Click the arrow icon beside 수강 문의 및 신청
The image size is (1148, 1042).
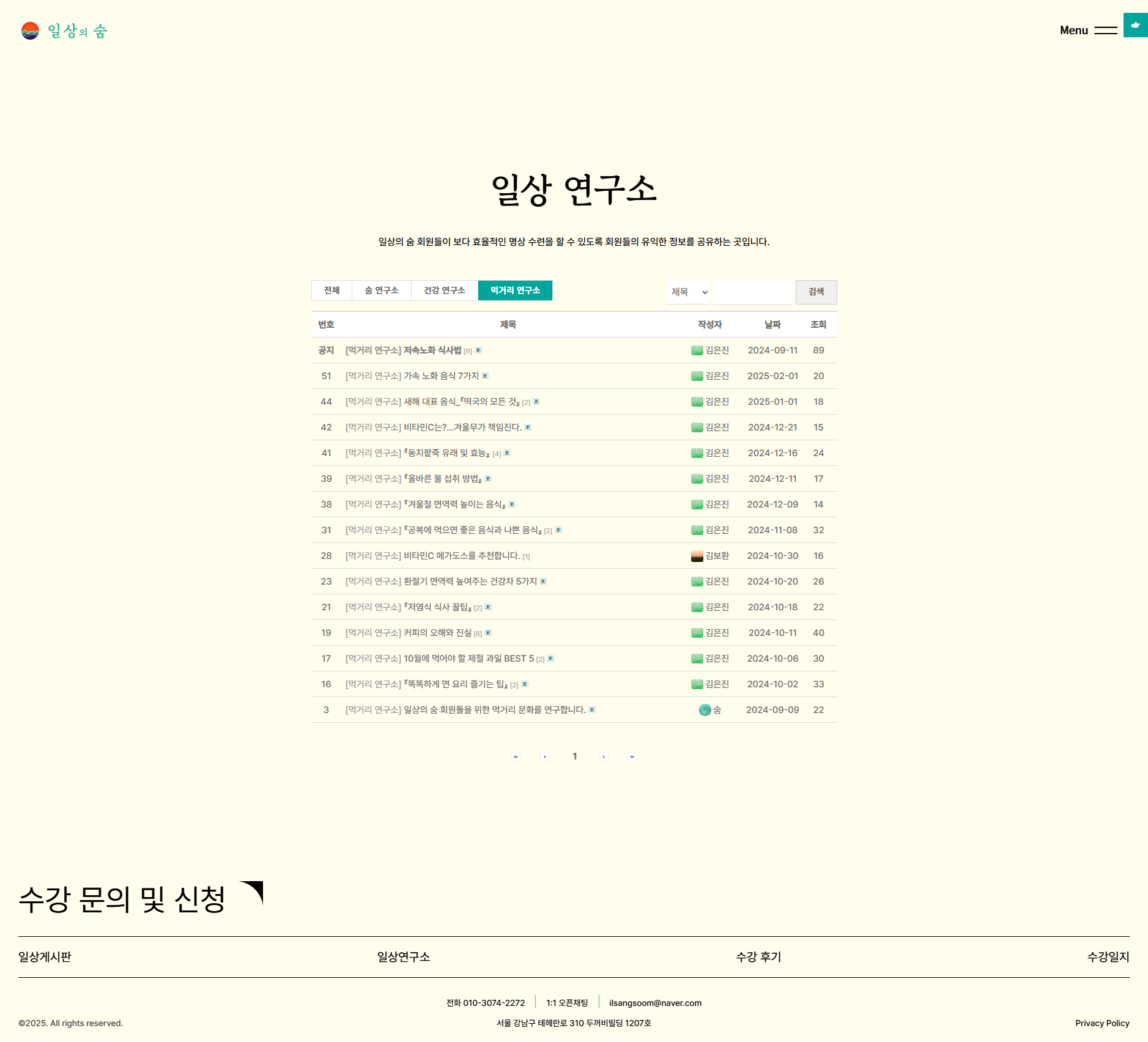pos(251,893)
